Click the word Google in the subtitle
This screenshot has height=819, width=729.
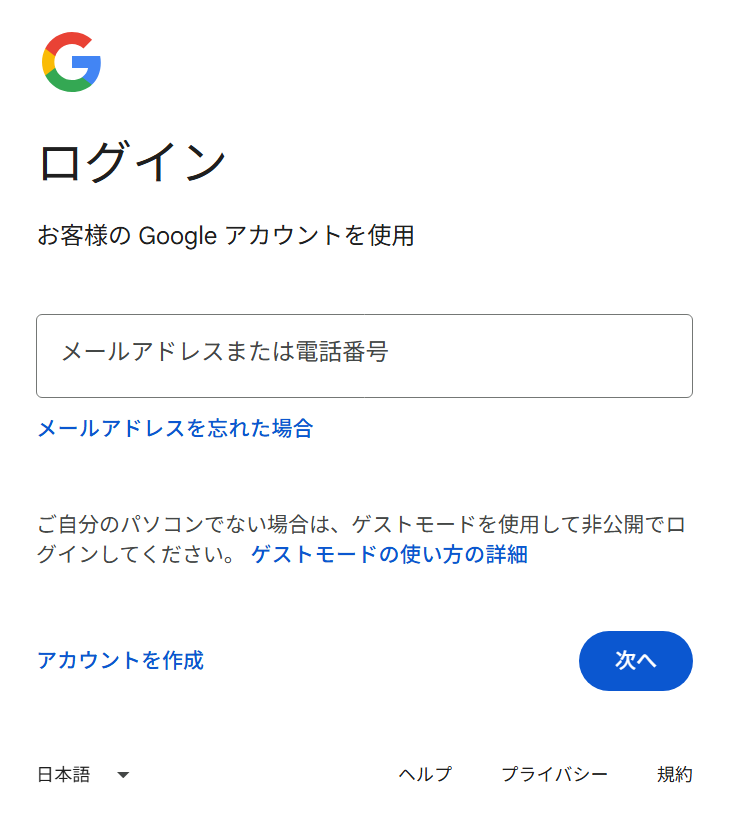[177, 236]
